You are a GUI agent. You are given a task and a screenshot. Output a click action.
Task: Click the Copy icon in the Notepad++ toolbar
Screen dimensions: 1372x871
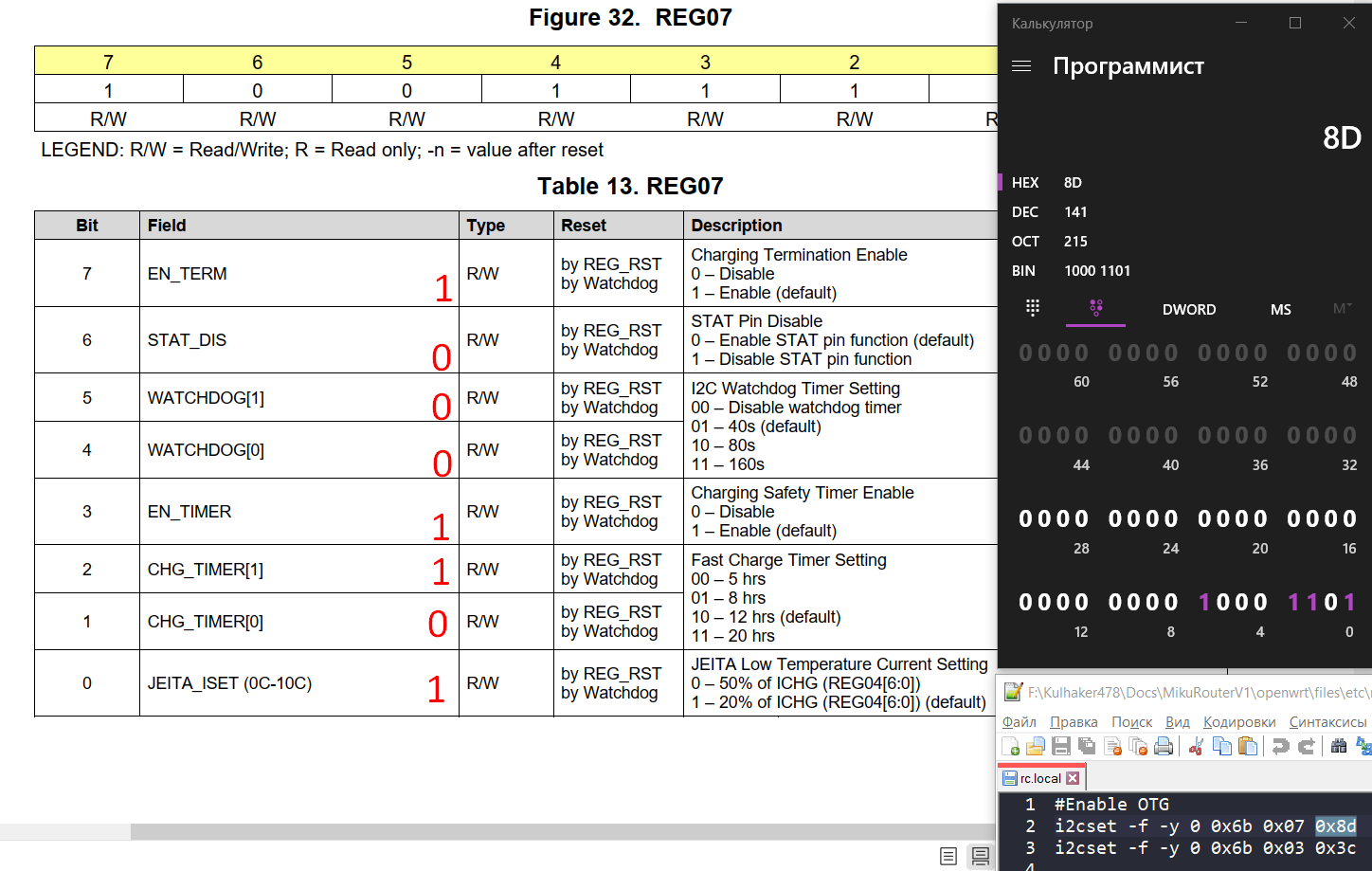tap(1222, 747)
